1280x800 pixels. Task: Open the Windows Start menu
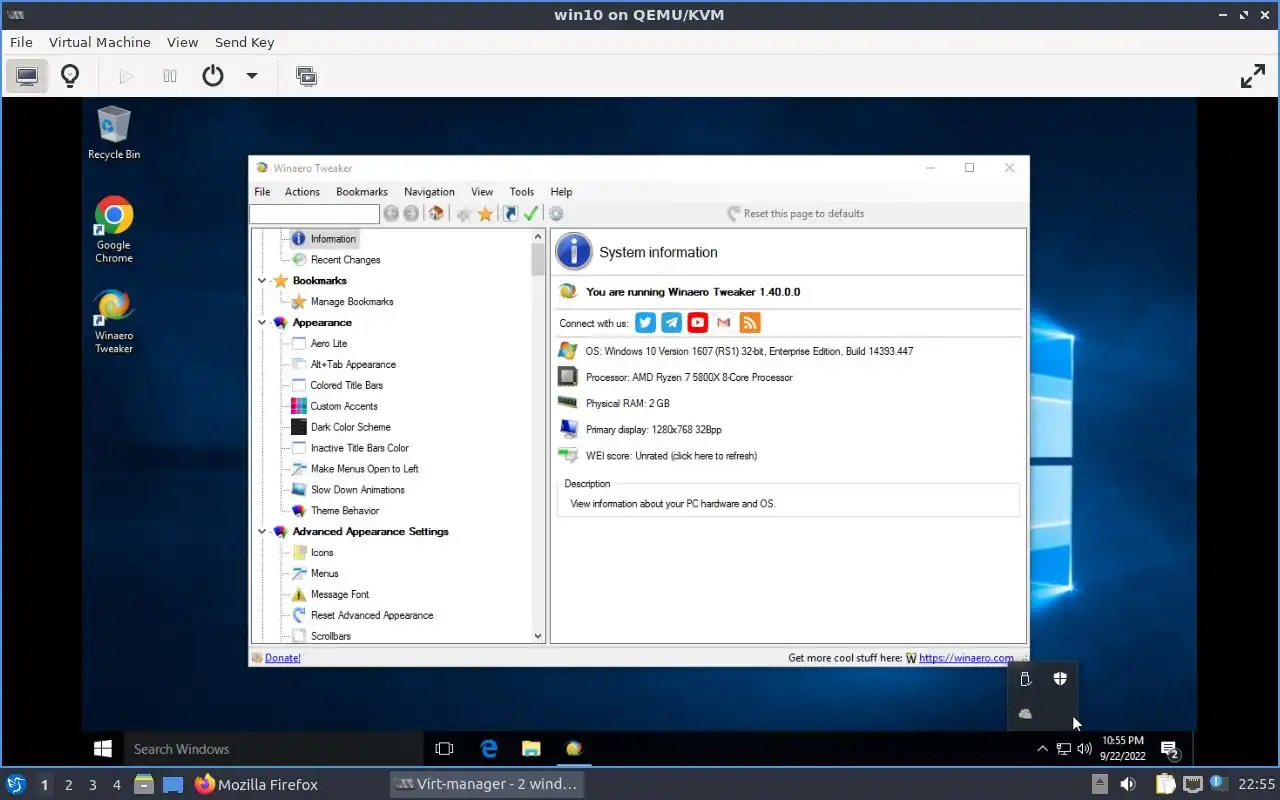102,749
